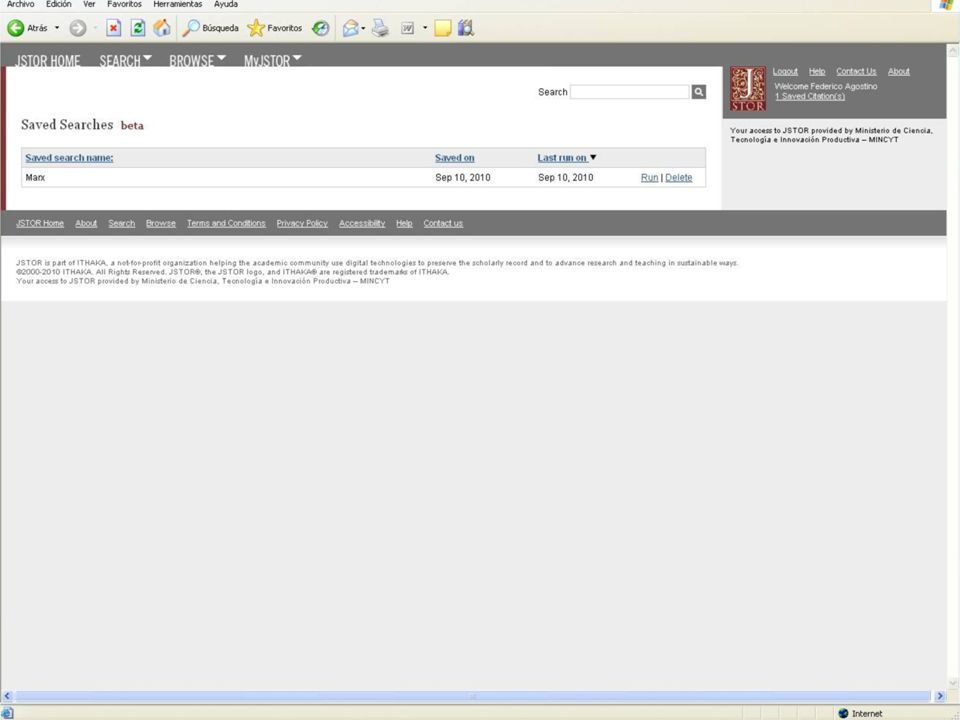The image size is (960, 720).
Task: Open the Archivo menu
Action: coord(21,4)
